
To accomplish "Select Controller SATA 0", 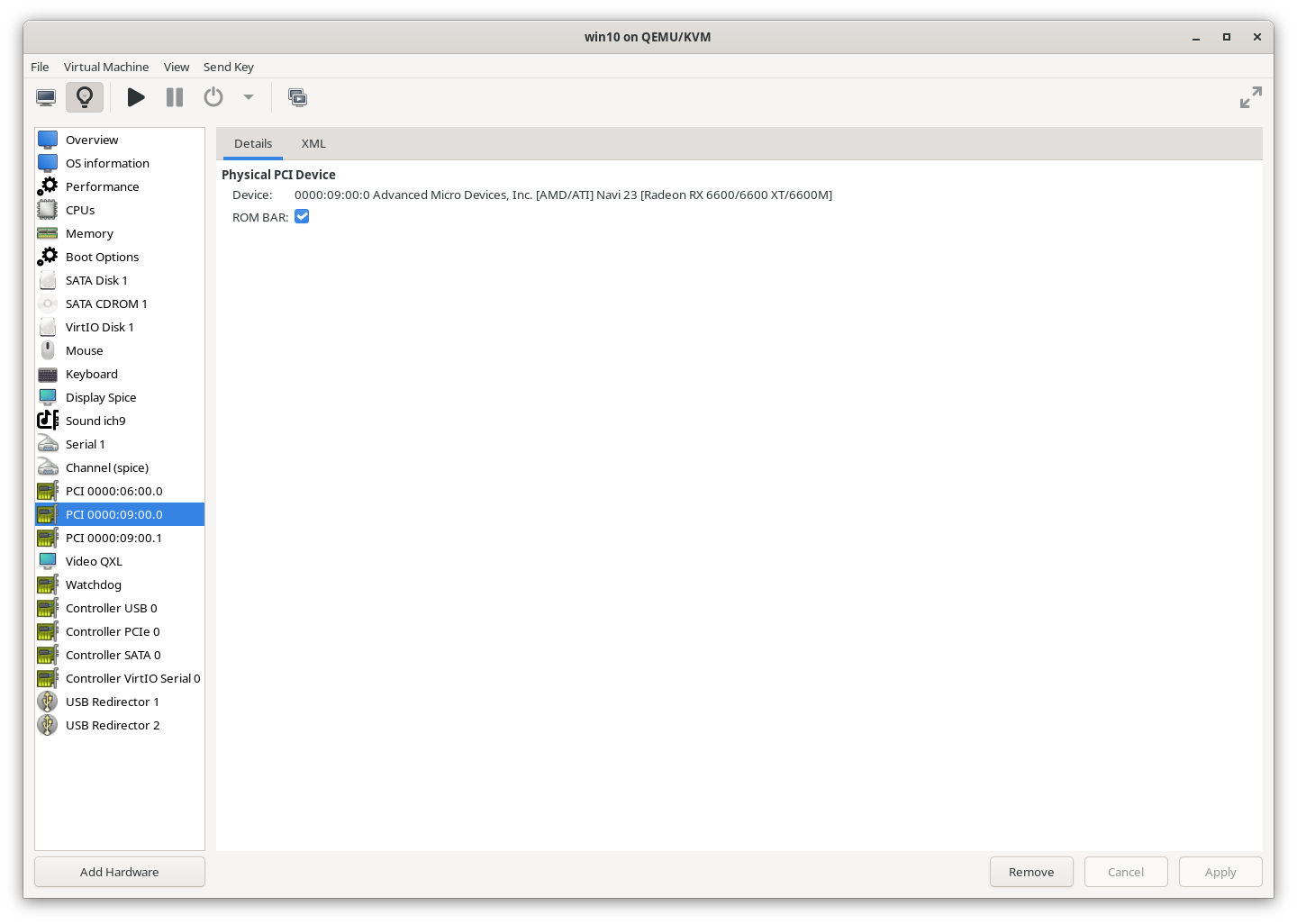I will pyautogui.click(x=120, y=655).
